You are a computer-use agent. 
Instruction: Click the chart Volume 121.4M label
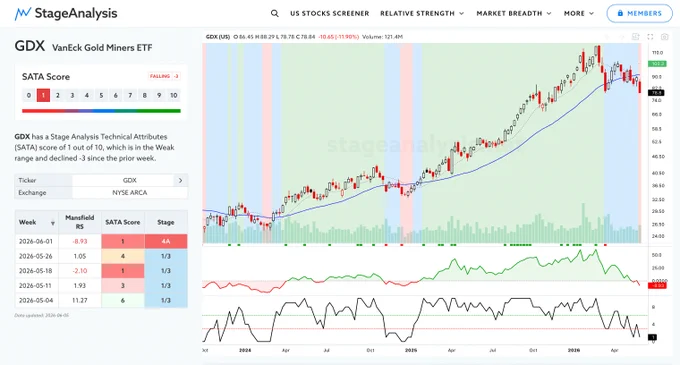[x=382, y=37]
